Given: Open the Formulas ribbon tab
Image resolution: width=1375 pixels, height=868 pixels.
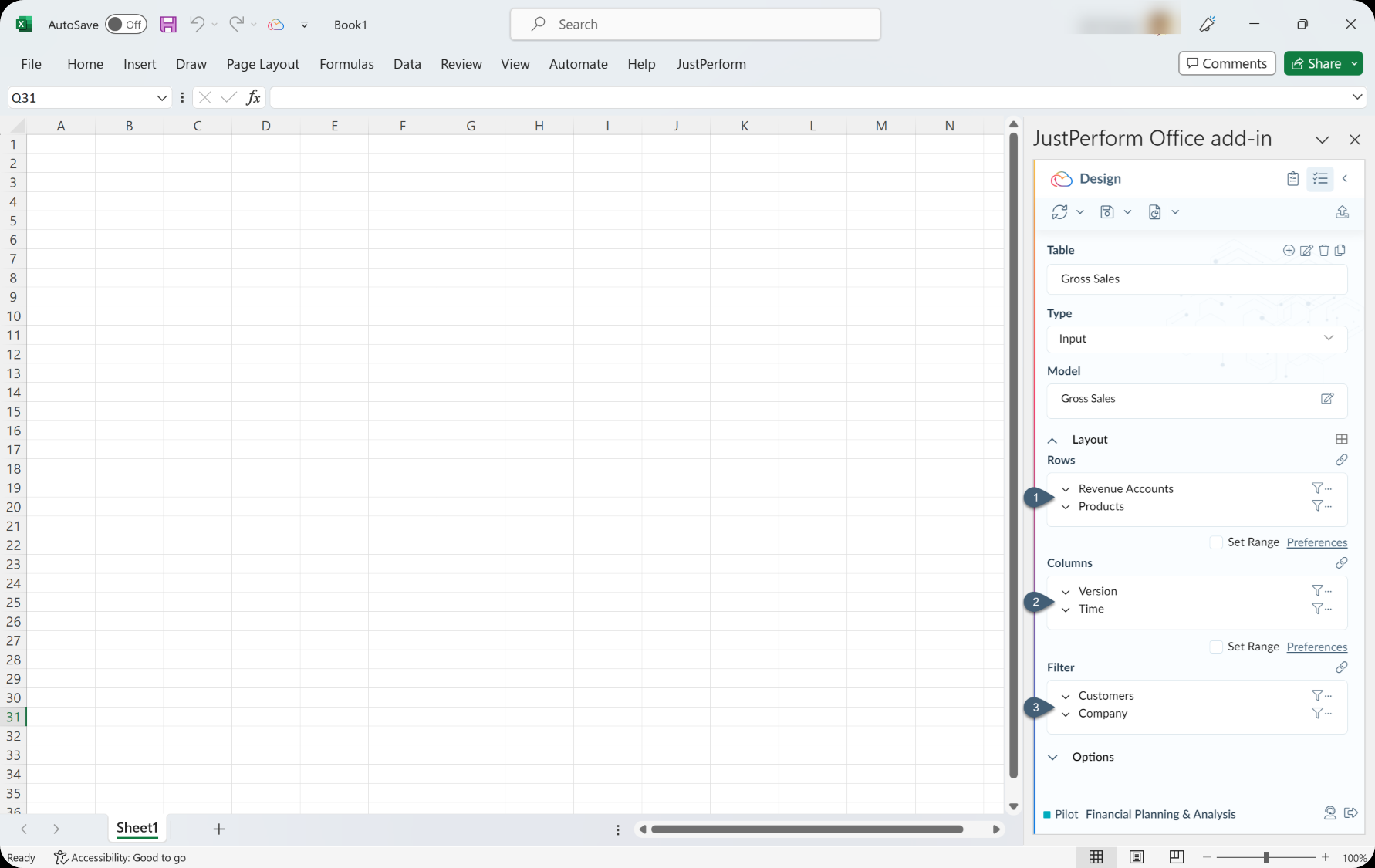Looking at the screenshot, I should pos(346,64).
